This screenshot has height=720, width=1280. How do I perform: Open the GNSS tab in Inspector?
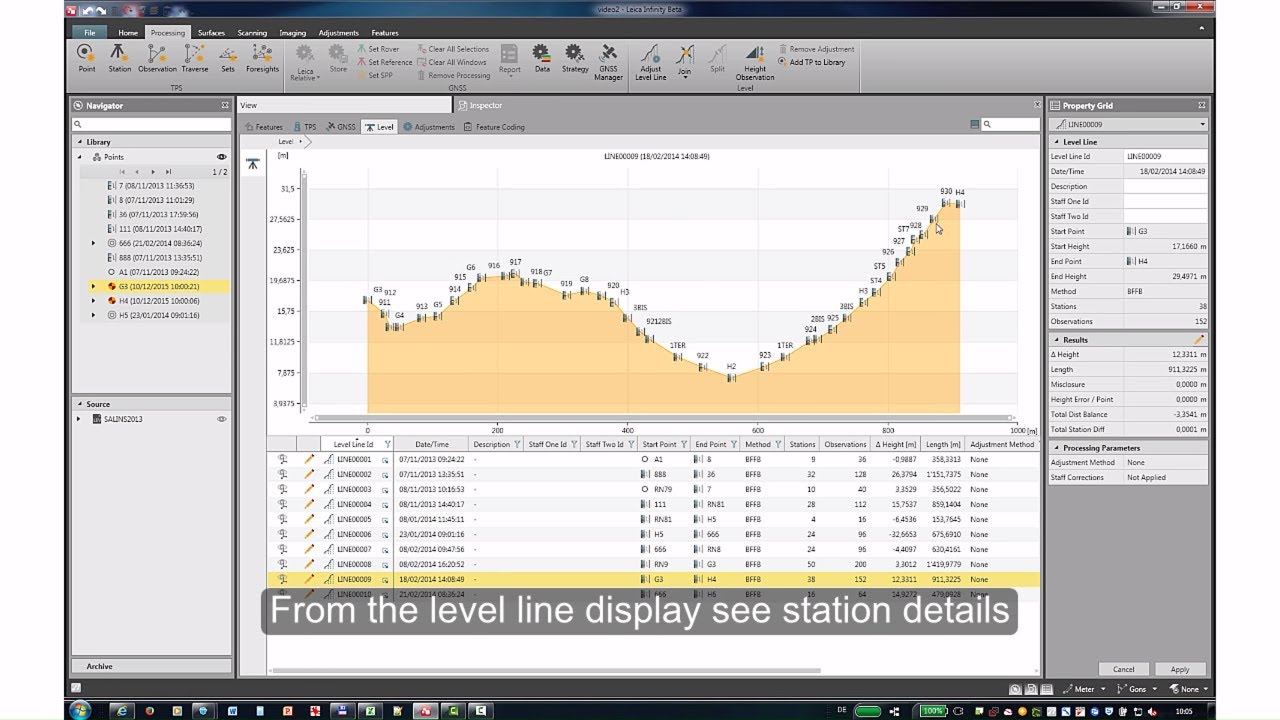(x=341, y=127)
